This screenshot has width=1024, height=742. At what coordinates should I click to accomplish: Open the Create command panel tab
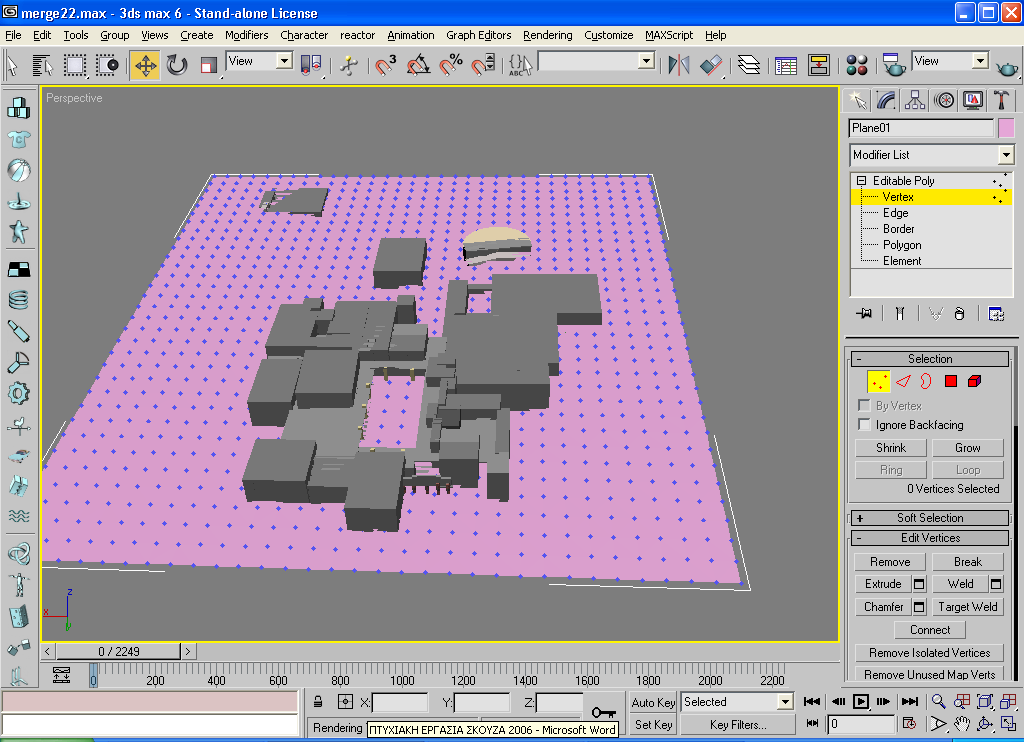857,100
